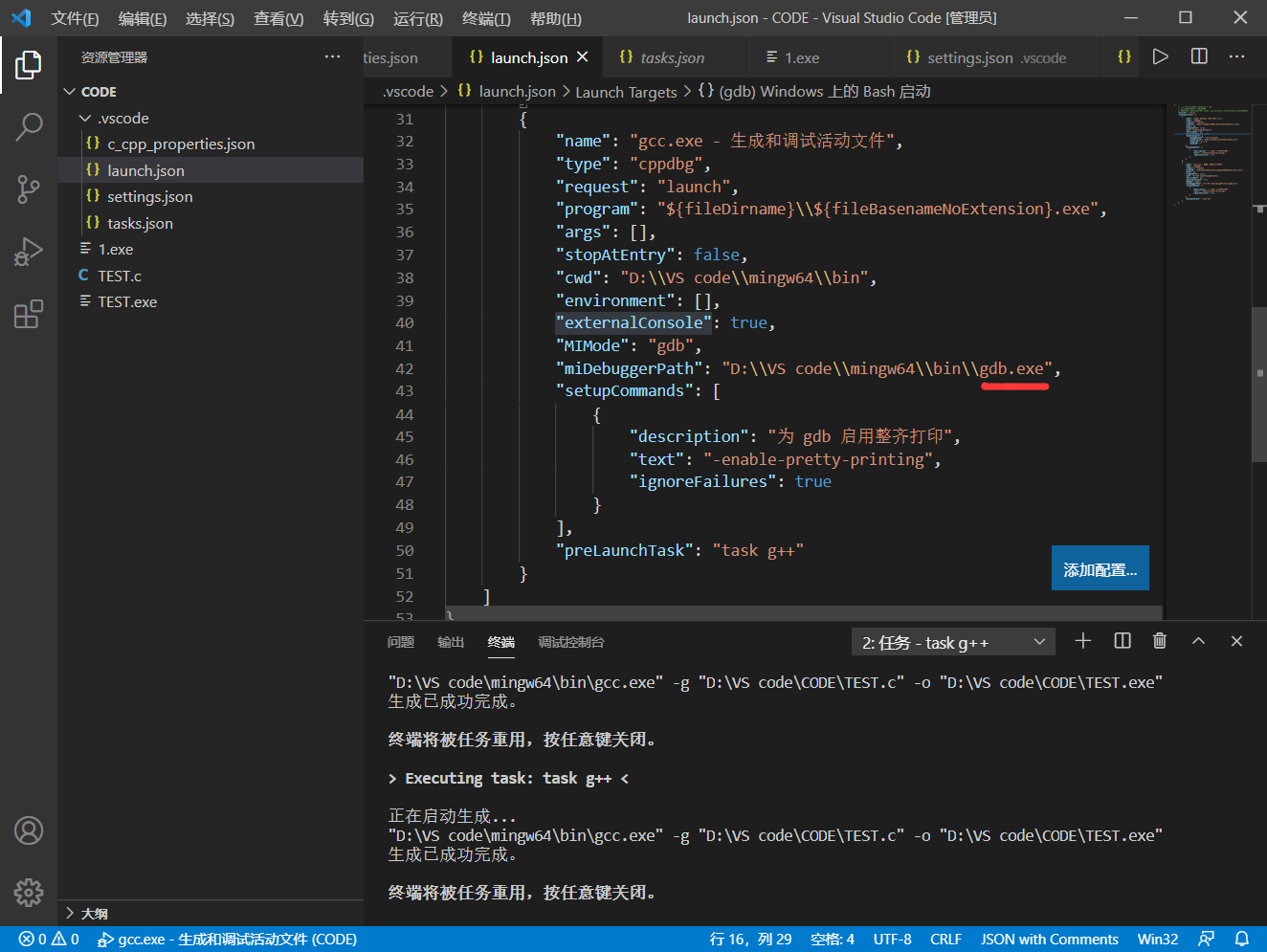Close the terminal panel

point(1236,641)
